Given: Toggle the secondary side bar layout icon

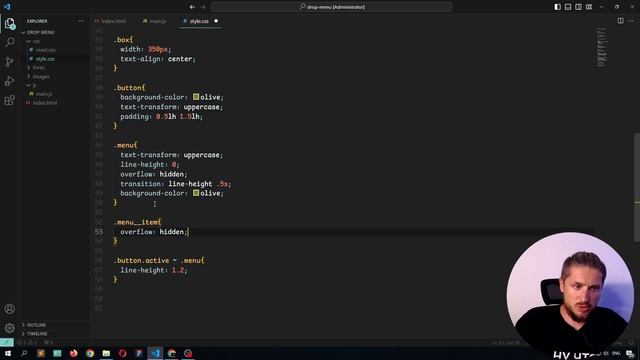Looking at the screenshot, I should coord(578,7).
